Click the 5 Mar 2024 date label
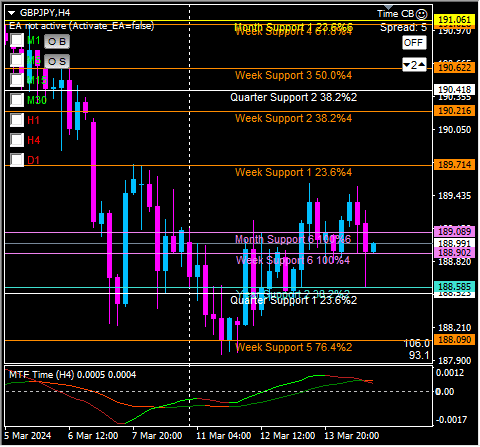The width and height of the screenshot is (480, 447). 28,436
